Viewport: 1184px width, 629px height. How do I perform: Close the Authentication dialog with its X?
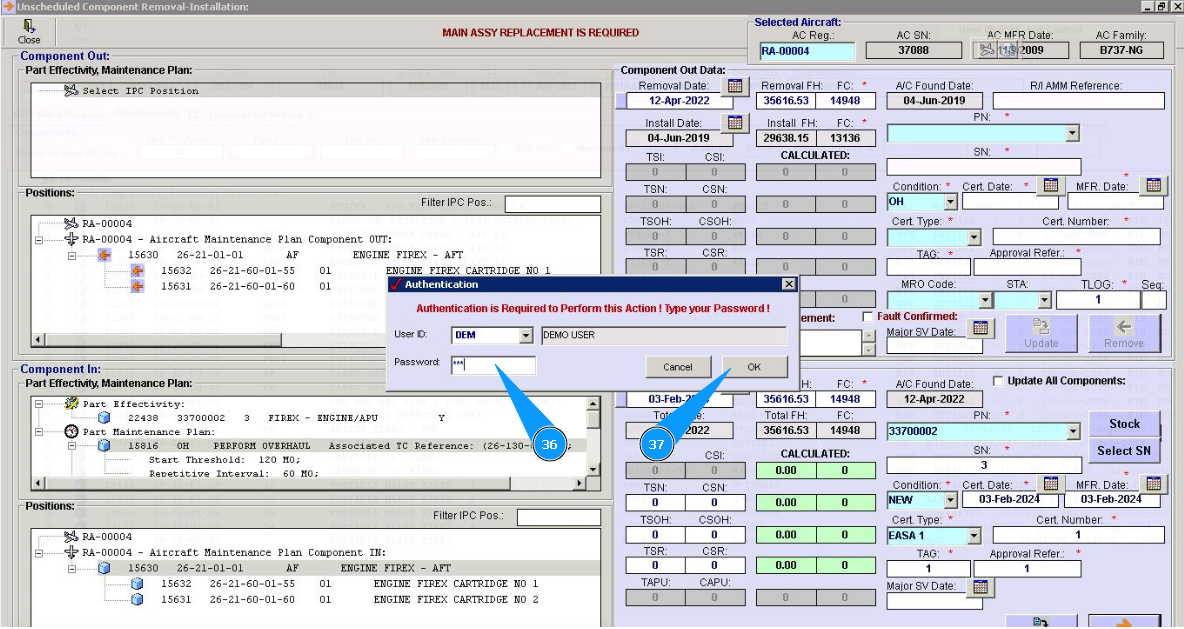click(788, 285)
